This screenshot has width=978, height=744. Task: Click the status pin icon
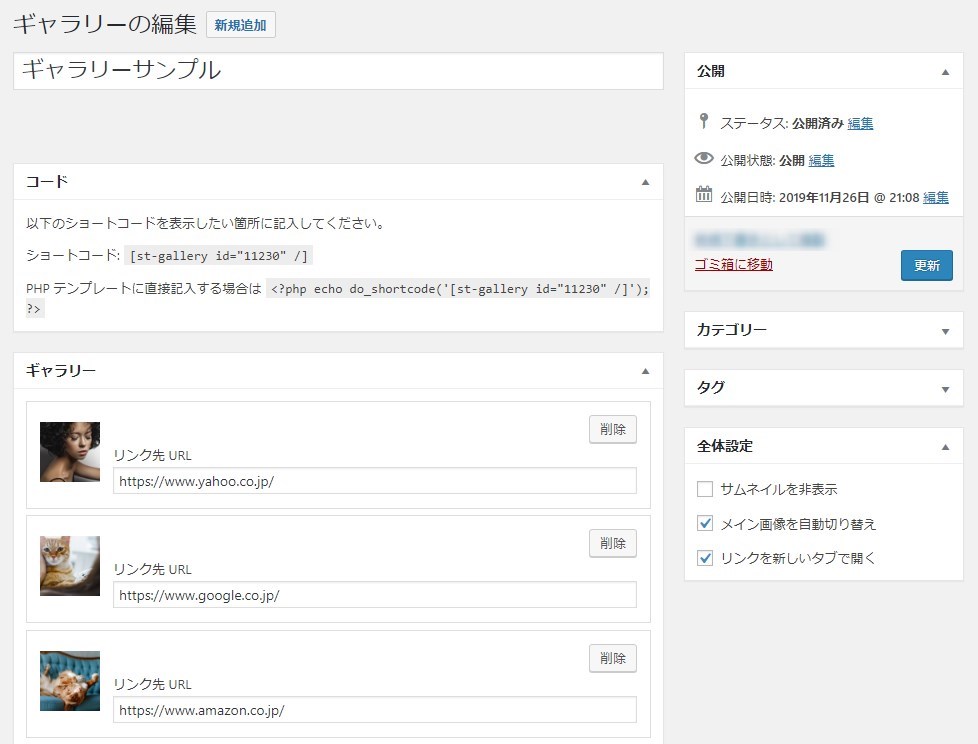pos(704,122)
